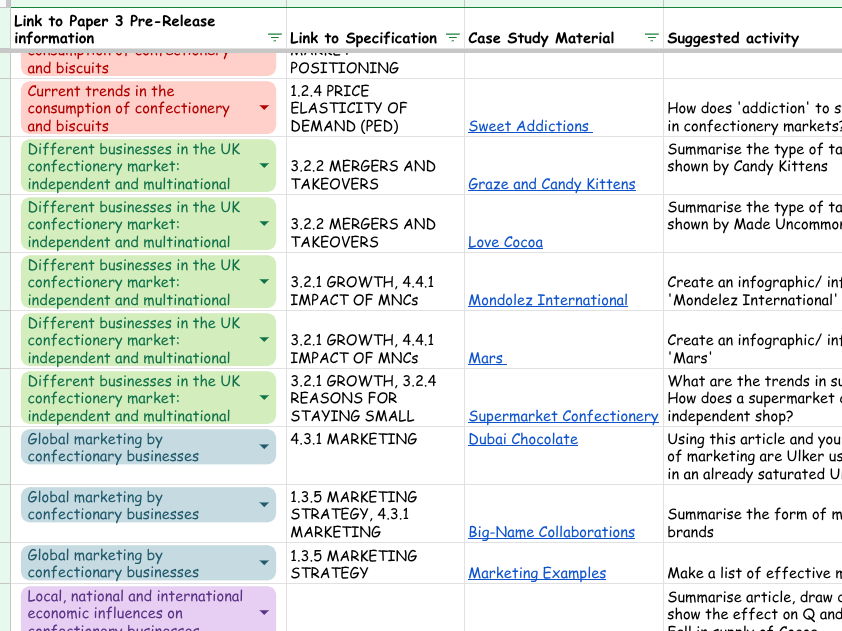Expand green chip dropdown in Mondelez International row
The height and width of the screenshot is (631, 842).
[x=264, y=282]
